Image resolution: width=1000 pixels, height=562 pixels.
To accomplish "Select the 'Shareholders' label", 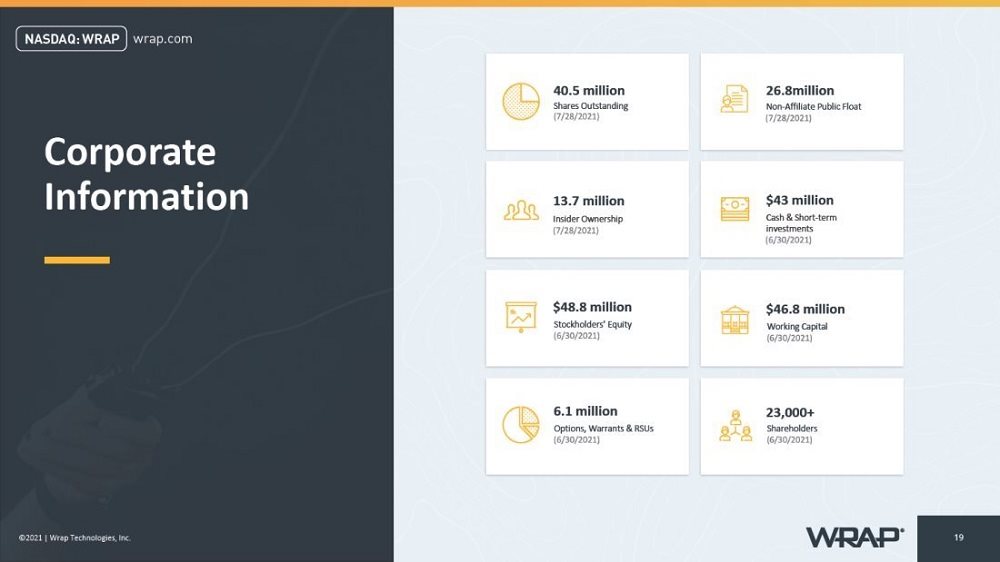I will click(x=792, y=429).
